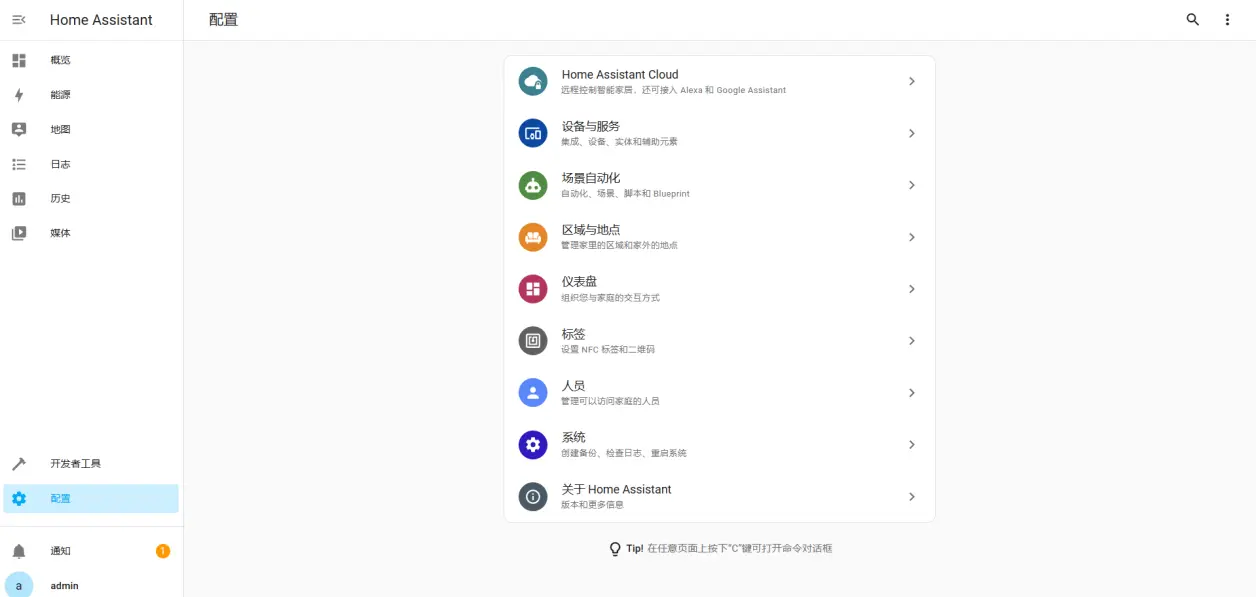Open 开发者工具 label in sidebar

click(76, 464)
